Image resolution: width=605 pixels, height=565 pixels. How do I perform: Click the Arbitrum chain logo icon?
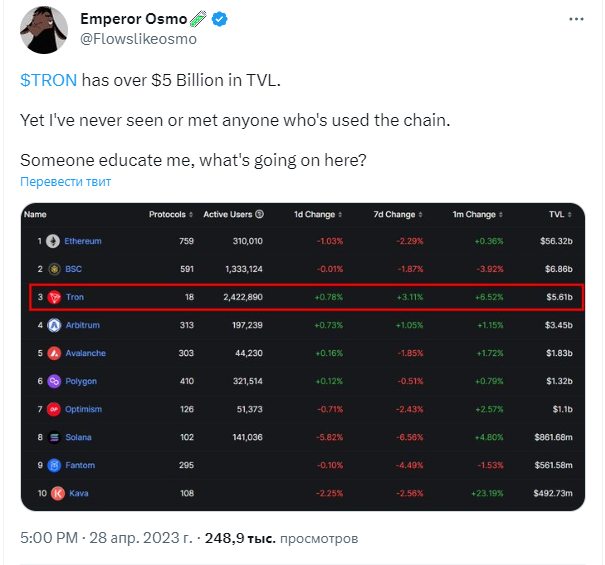[x=54, y=325]
